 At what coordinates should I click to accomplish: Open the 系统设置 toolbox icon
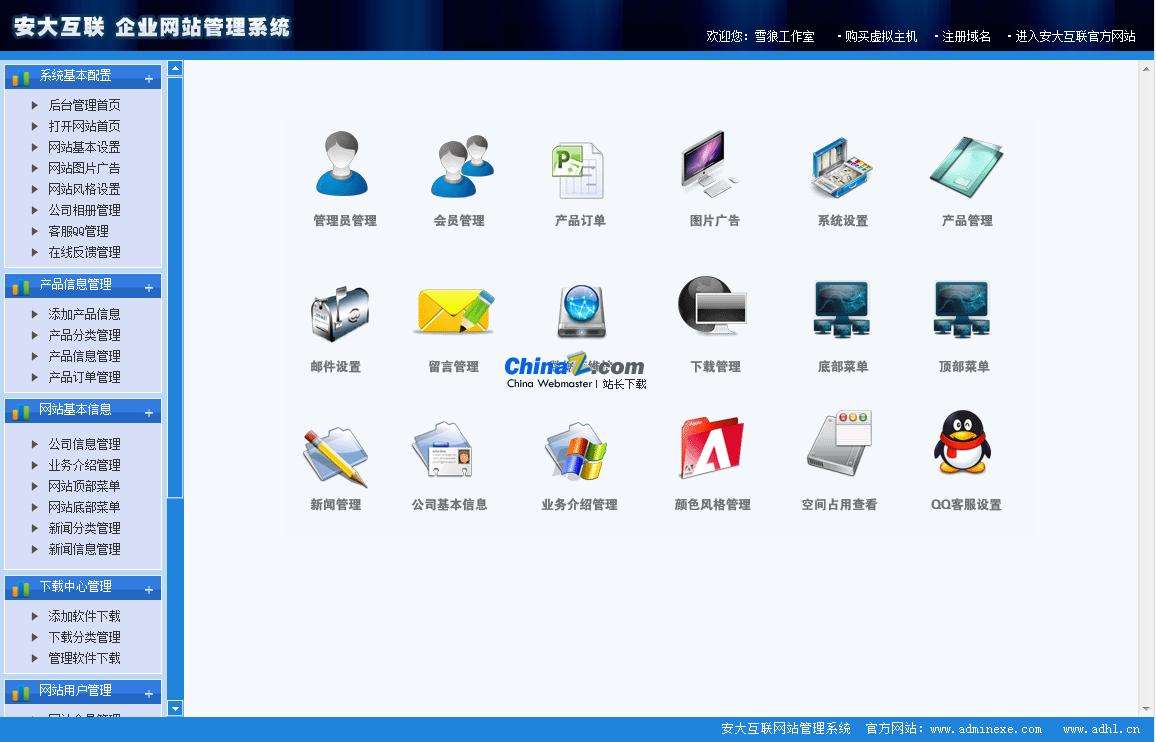pos(841,167)
